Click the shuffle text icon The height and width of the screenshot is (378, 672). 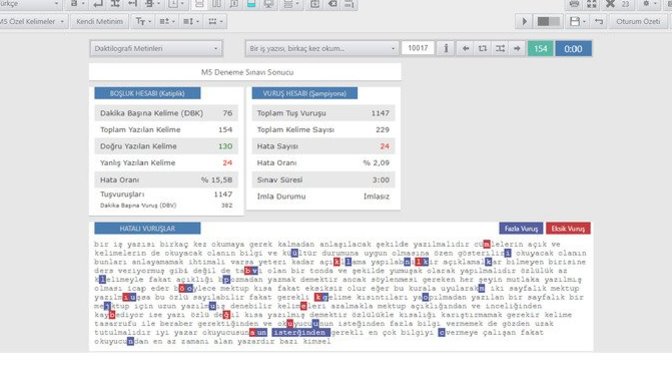tap(500, 48)
